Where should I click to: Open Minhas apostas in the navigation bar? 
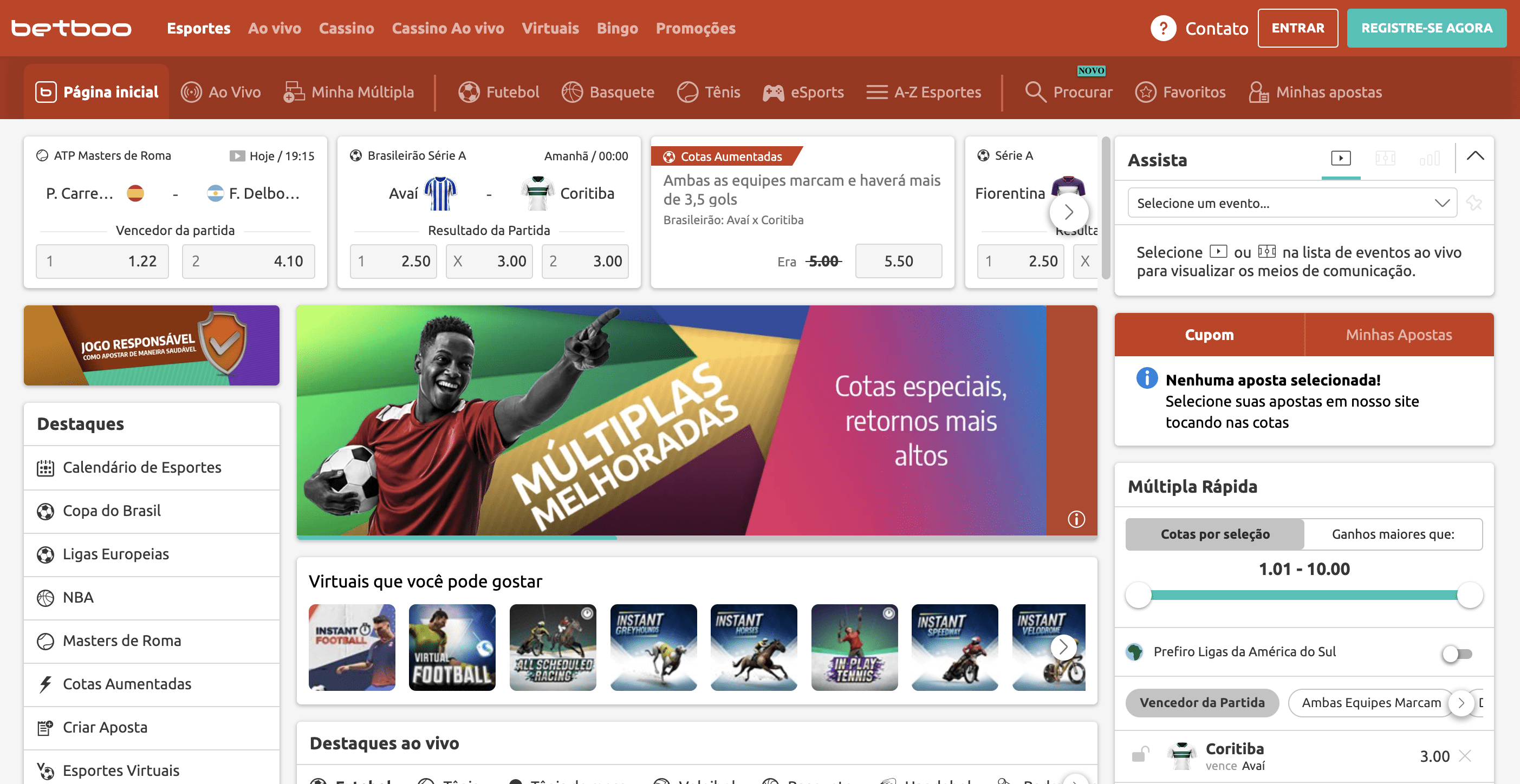(x=1315, y=92)
